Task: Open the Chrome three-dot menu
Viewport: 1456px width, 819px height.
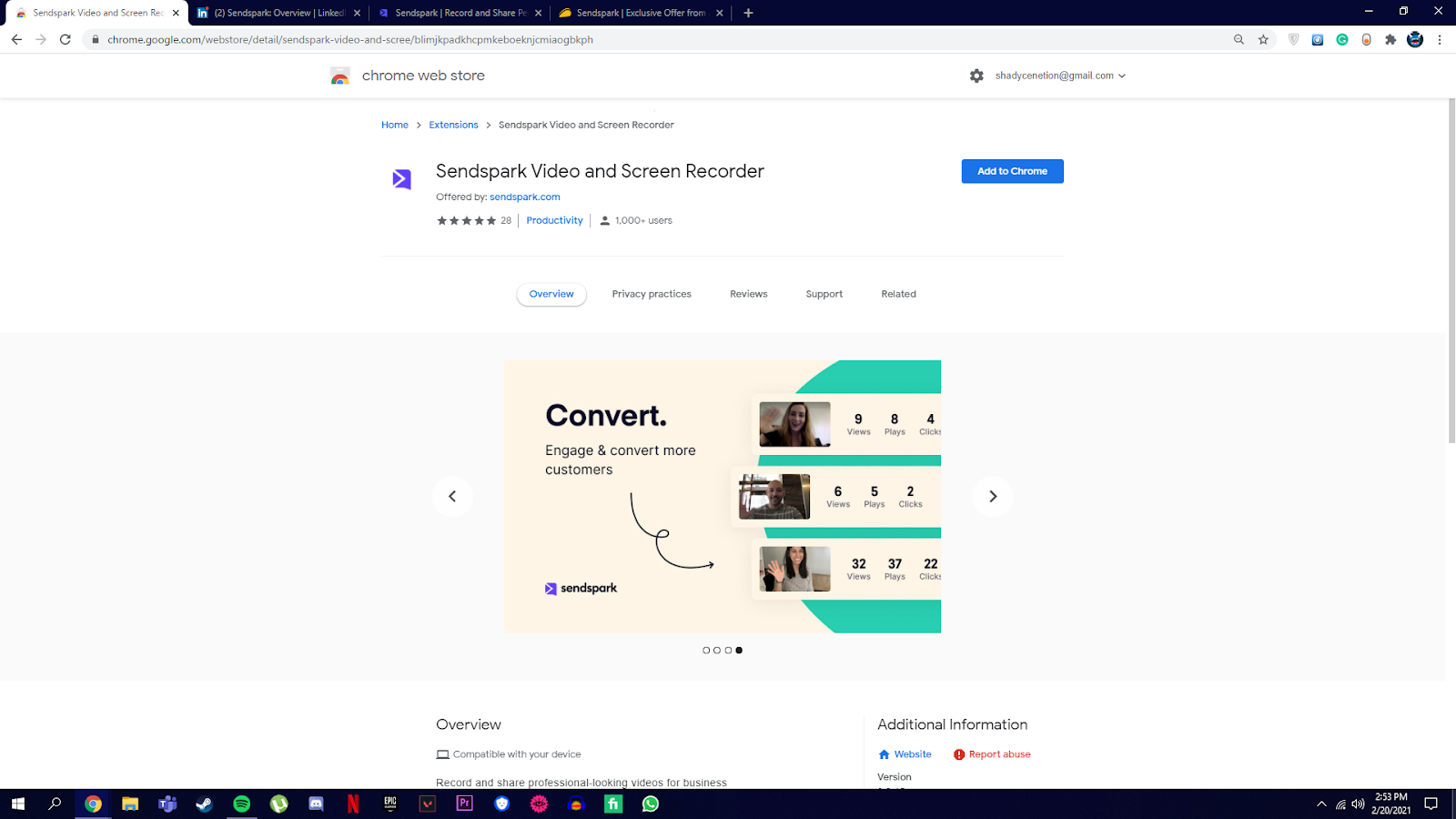Action: click(1440, 39)
